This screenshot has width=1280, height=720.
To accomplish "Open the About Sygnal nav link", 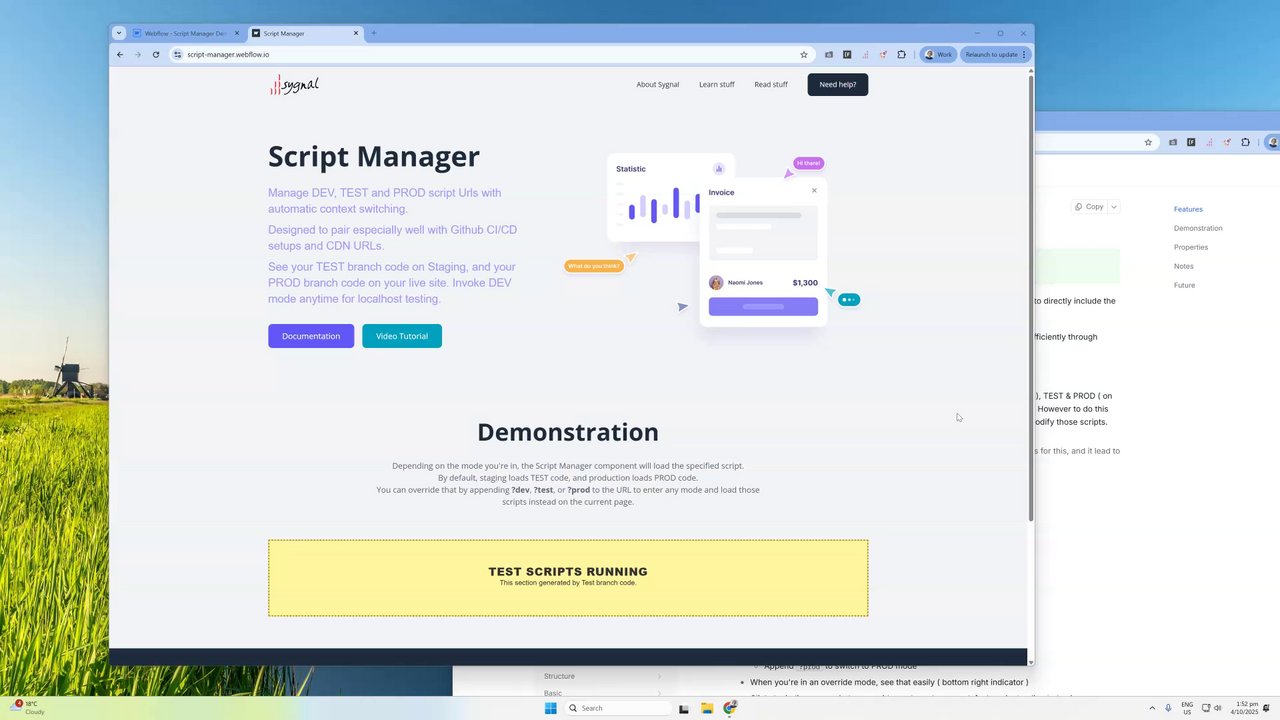I will [x=657, y=84].
